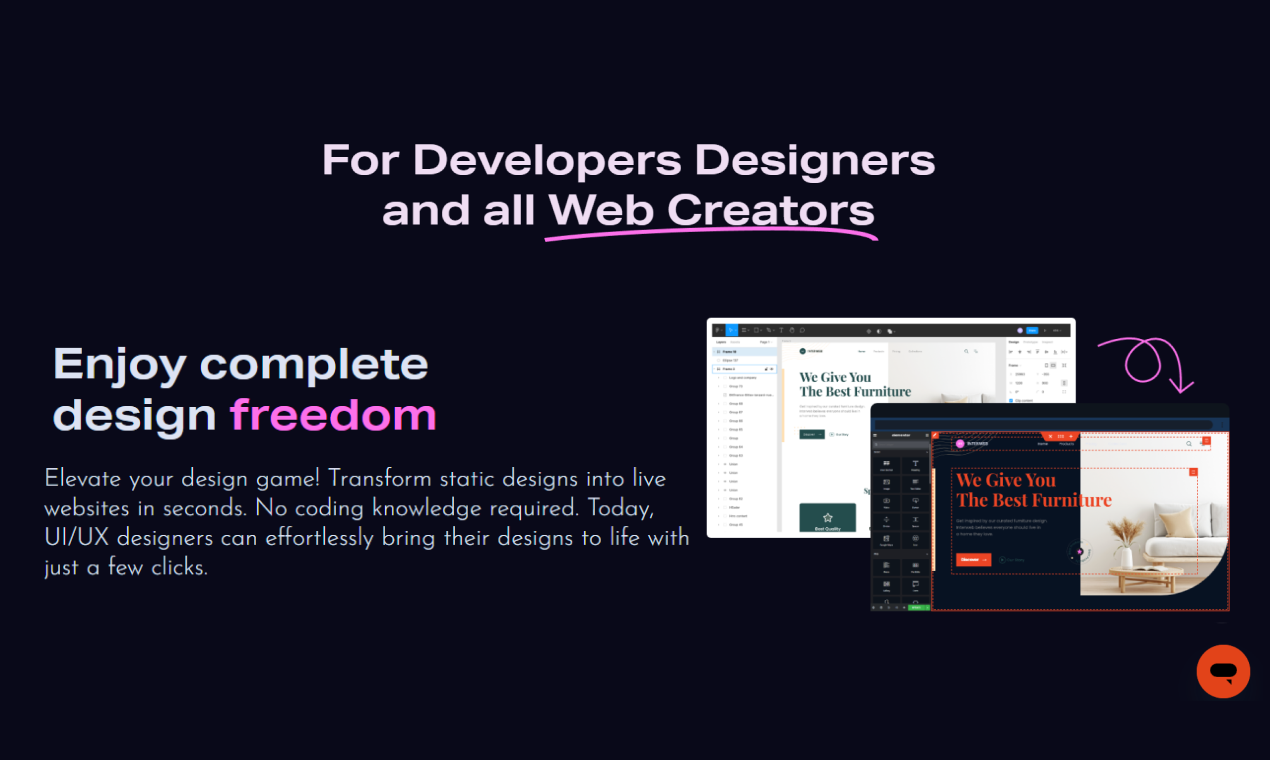Open the orange chat support bubble
This screenshot has width=1270, height=760.
pyautogui.click(x=1223, y=671)
